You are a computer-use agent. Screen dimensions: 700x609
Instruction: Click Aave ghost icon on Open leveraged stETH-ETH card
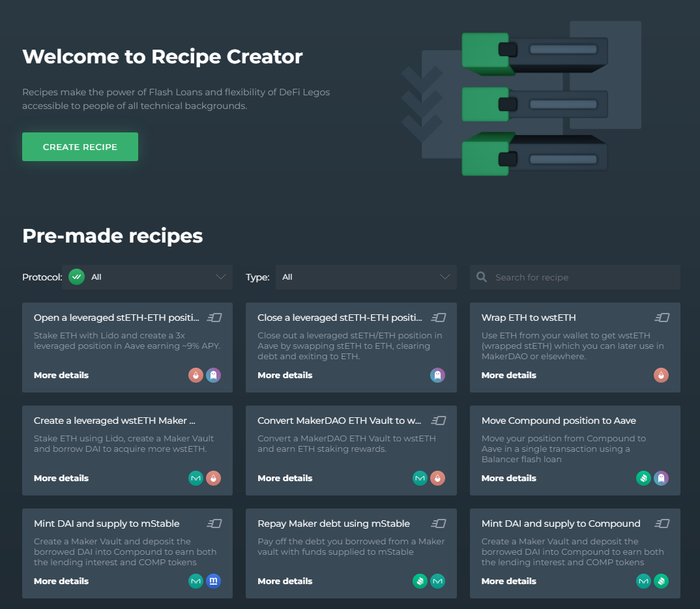click(213, 375)
